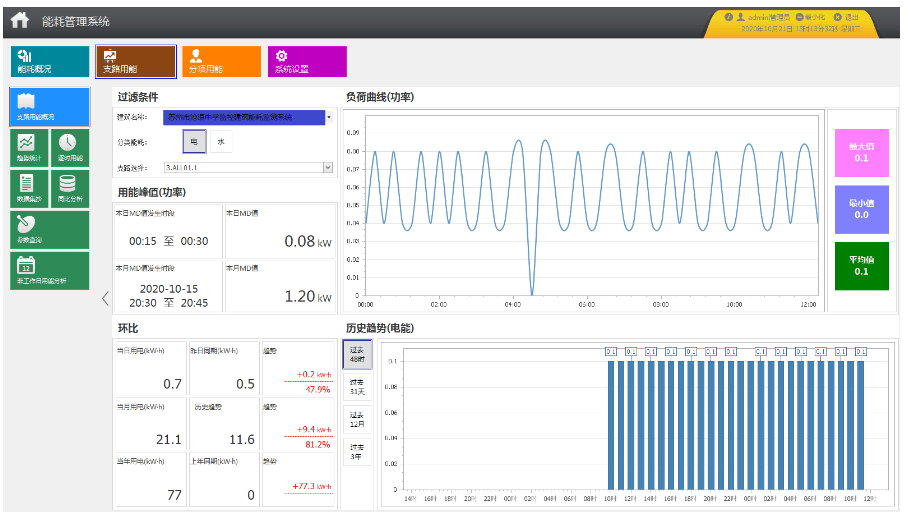Click the red +0.2 kWh trend

click(x=314, y=374)
